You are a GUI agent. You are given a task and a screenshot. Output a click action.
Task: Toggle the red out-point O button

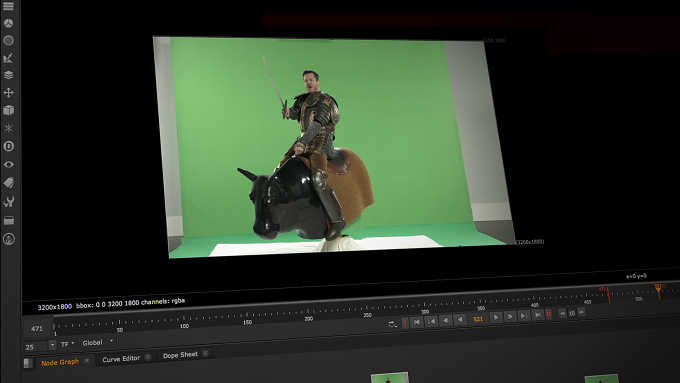[549, 314]
